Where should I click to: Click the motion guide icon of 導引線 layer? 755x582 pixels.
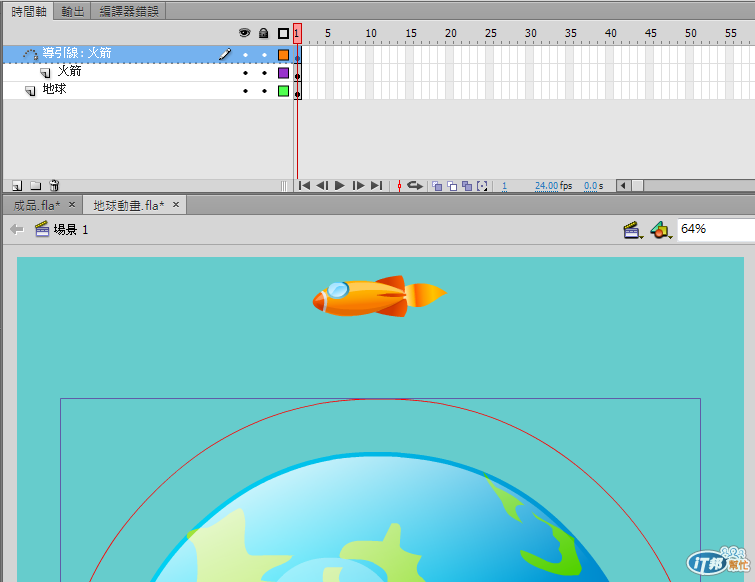(30, 54)
